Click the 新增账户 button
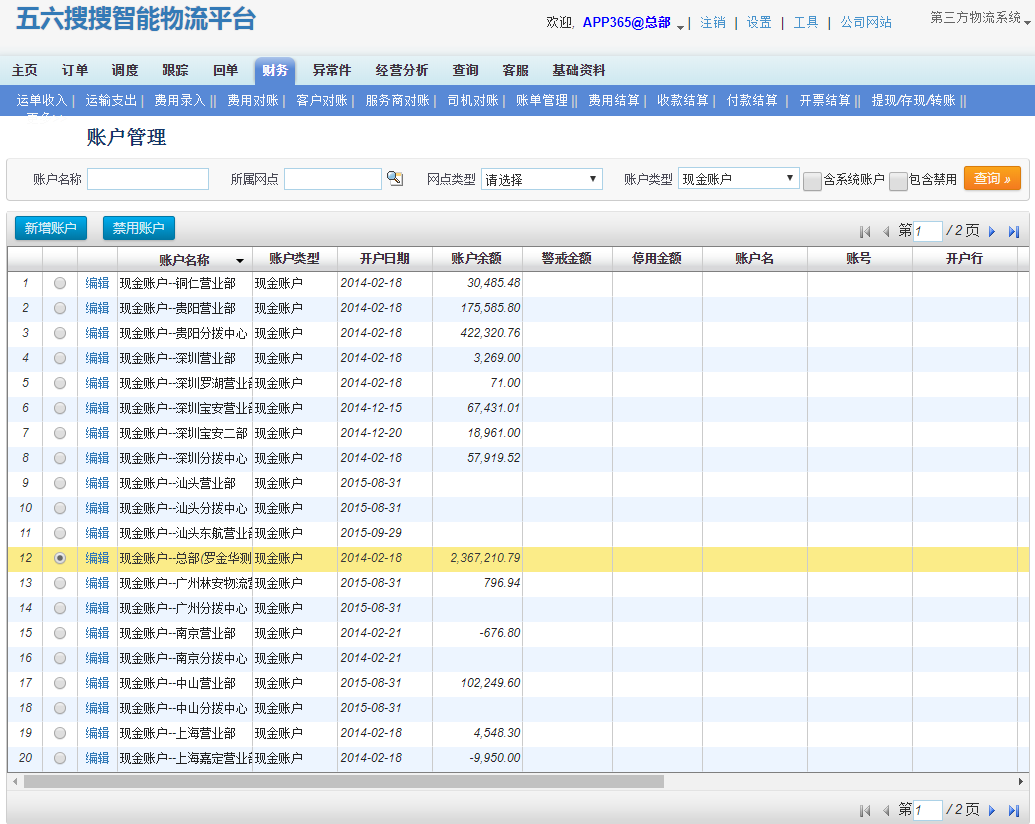This screenshot has width=1035, height=824. 50,228
